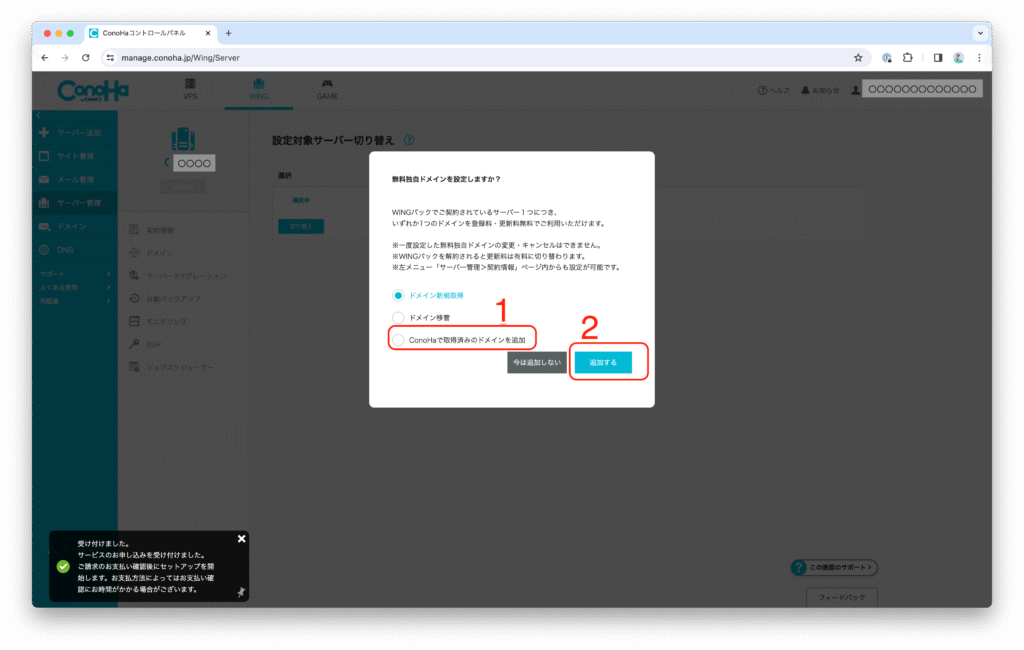
Task: Collapse the left sidebar with the chevron
Action: pyautogui.click(x=39, y=115)
